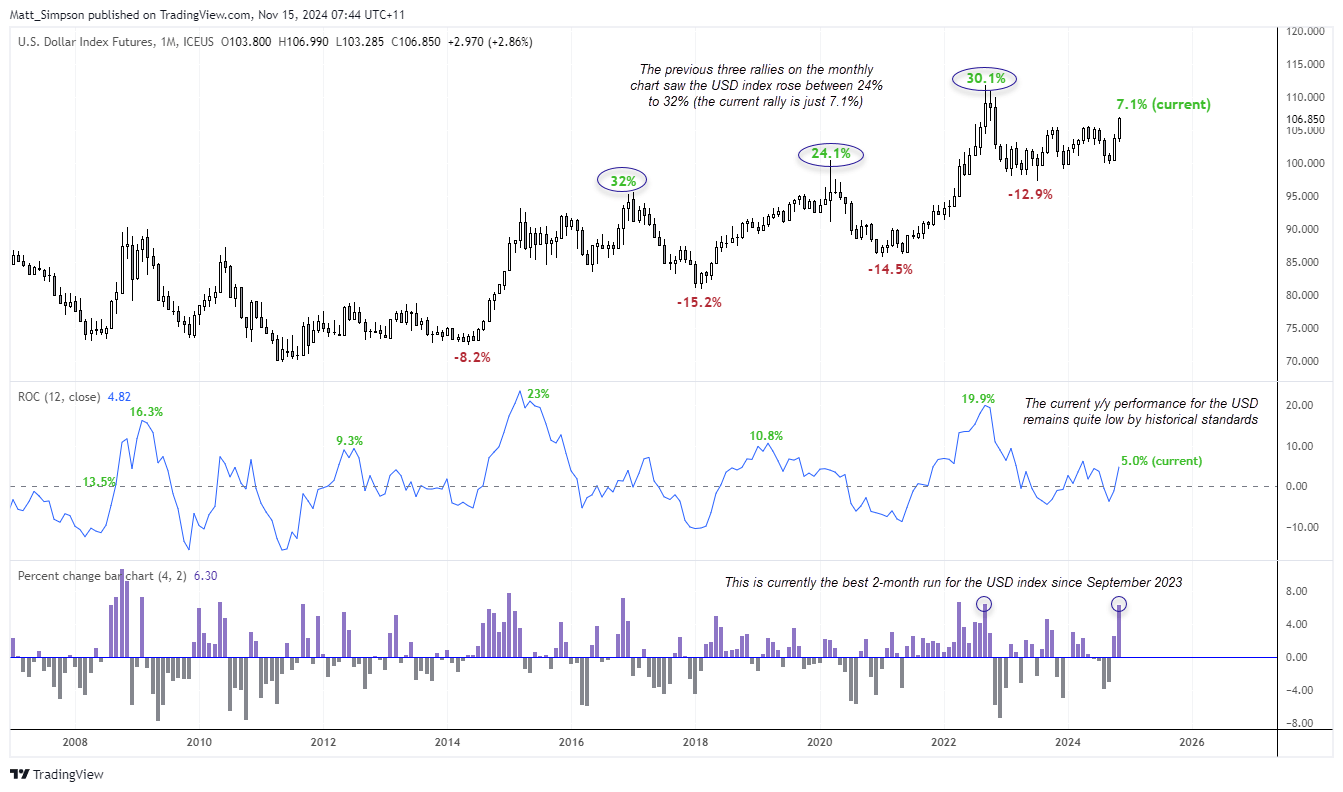Click the 20.00 ROC axis label
The height and width of the screenshot is (792, 1343).
pyautogui.click(x=1300, y=406)
